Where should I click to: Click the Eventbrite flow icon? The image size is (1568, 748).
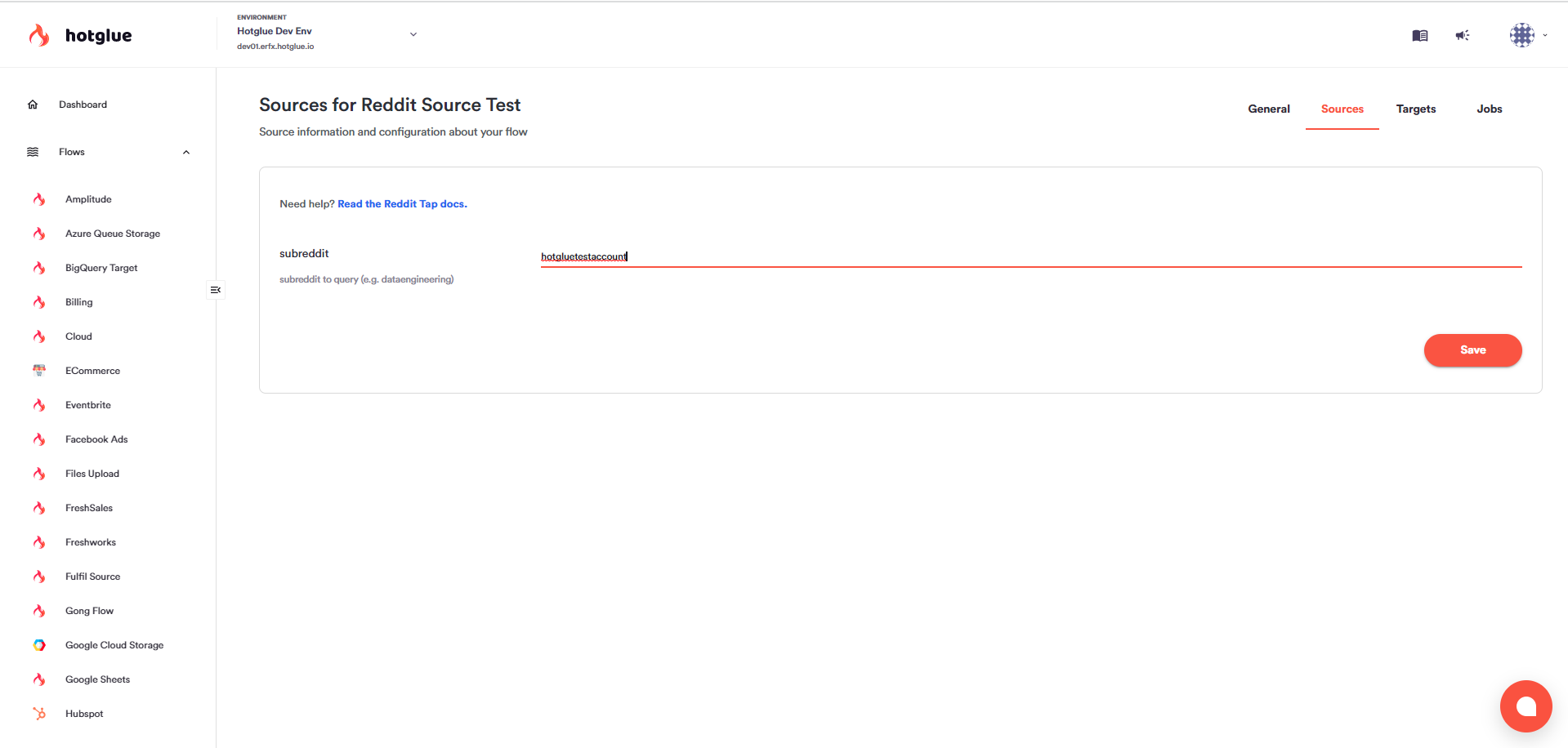pos(39,405)
